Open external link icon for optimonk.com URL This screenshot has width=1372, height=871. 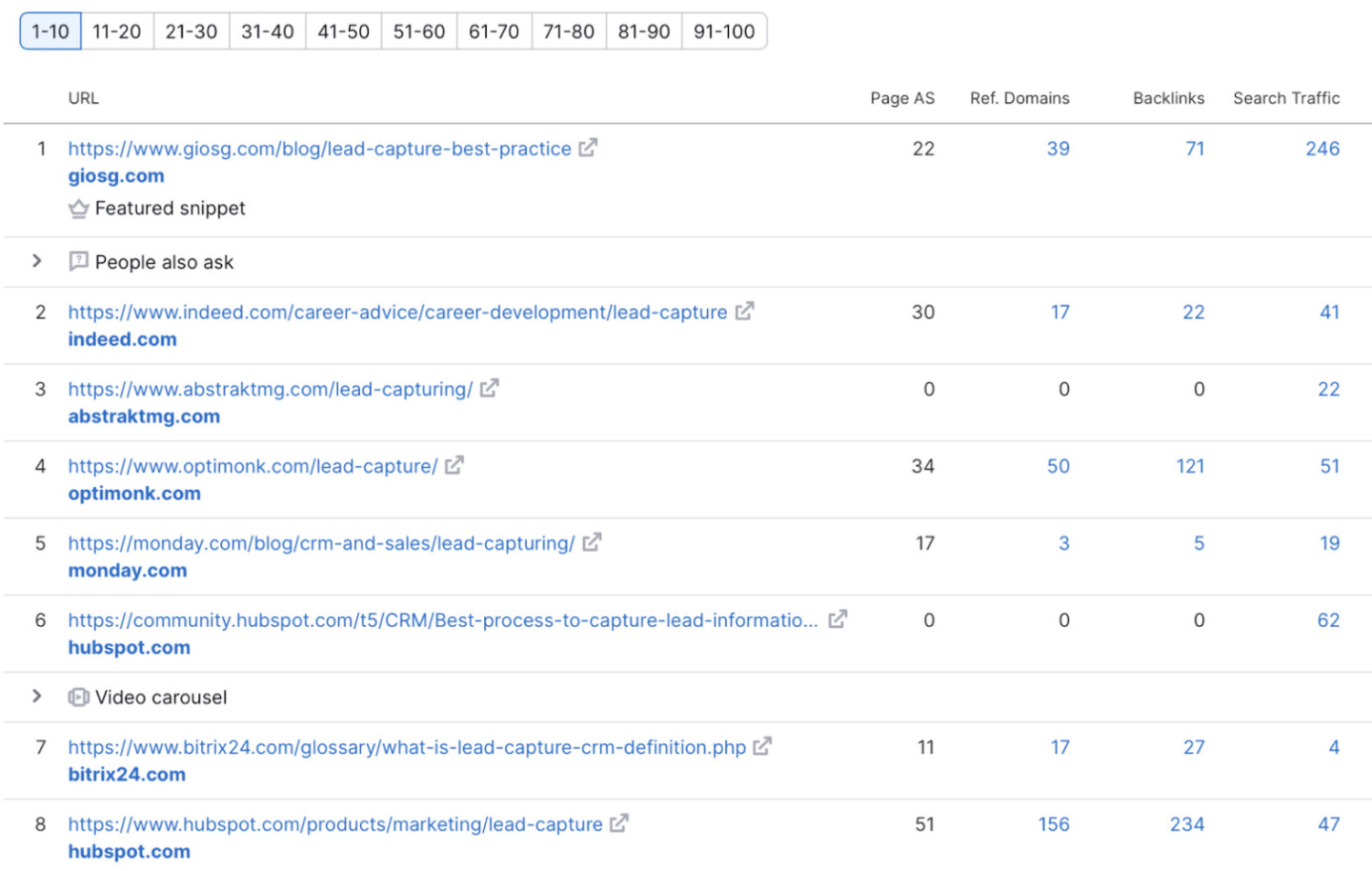click(454, 465)
